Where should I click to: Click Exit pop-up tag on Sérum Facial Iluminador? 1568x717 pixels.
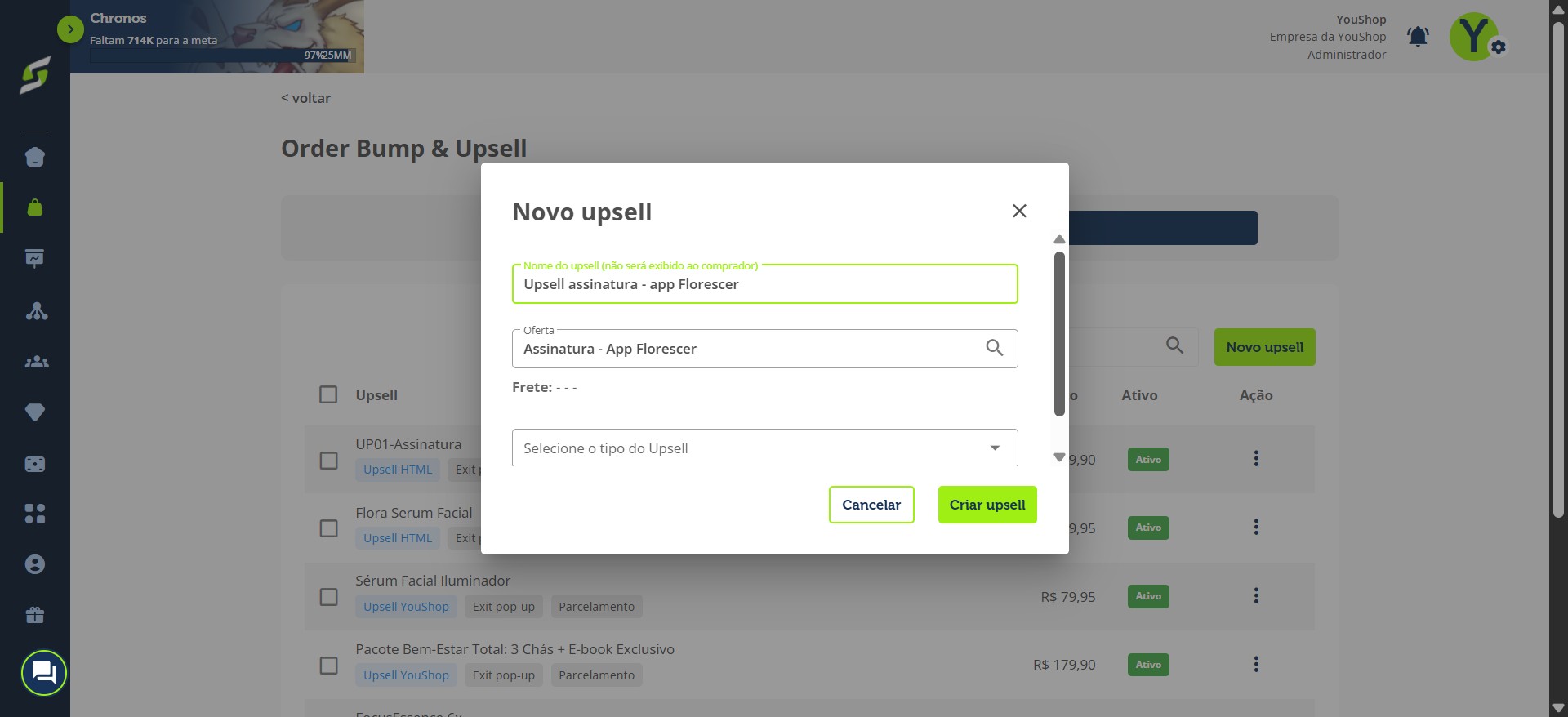coord(504,607)
